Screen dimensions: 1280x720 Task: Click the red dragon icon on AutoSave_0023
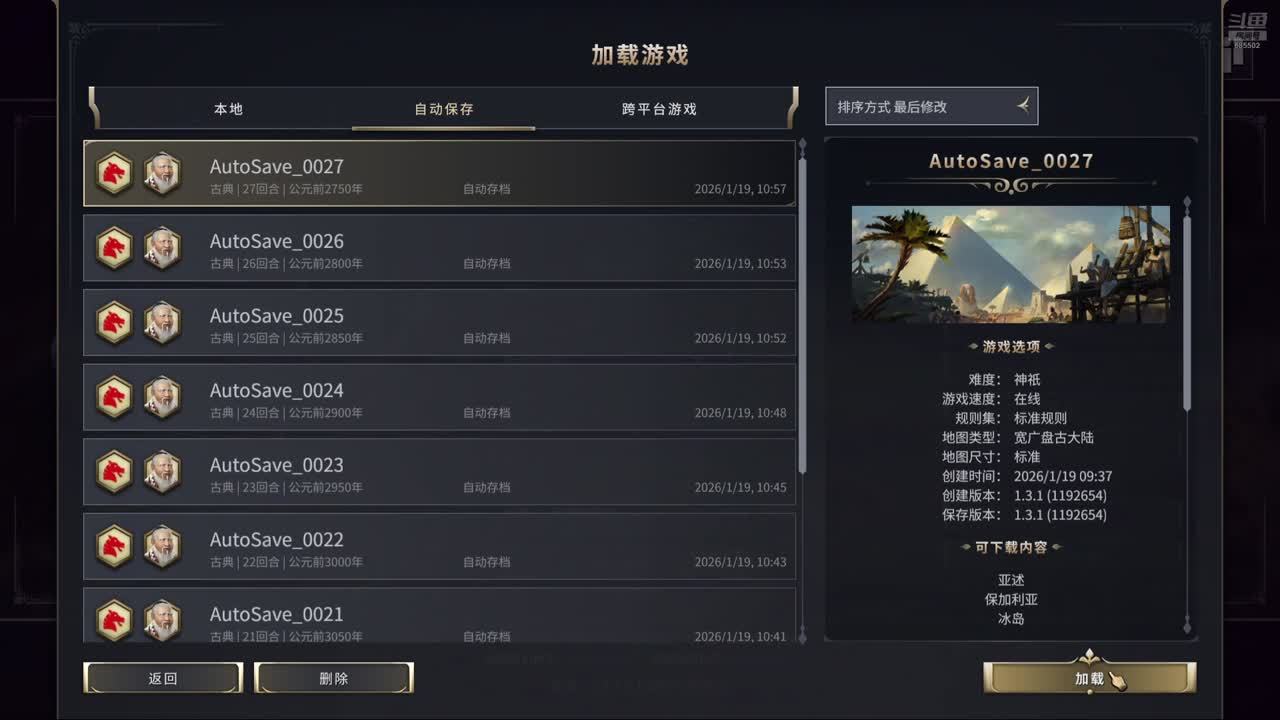114,472
